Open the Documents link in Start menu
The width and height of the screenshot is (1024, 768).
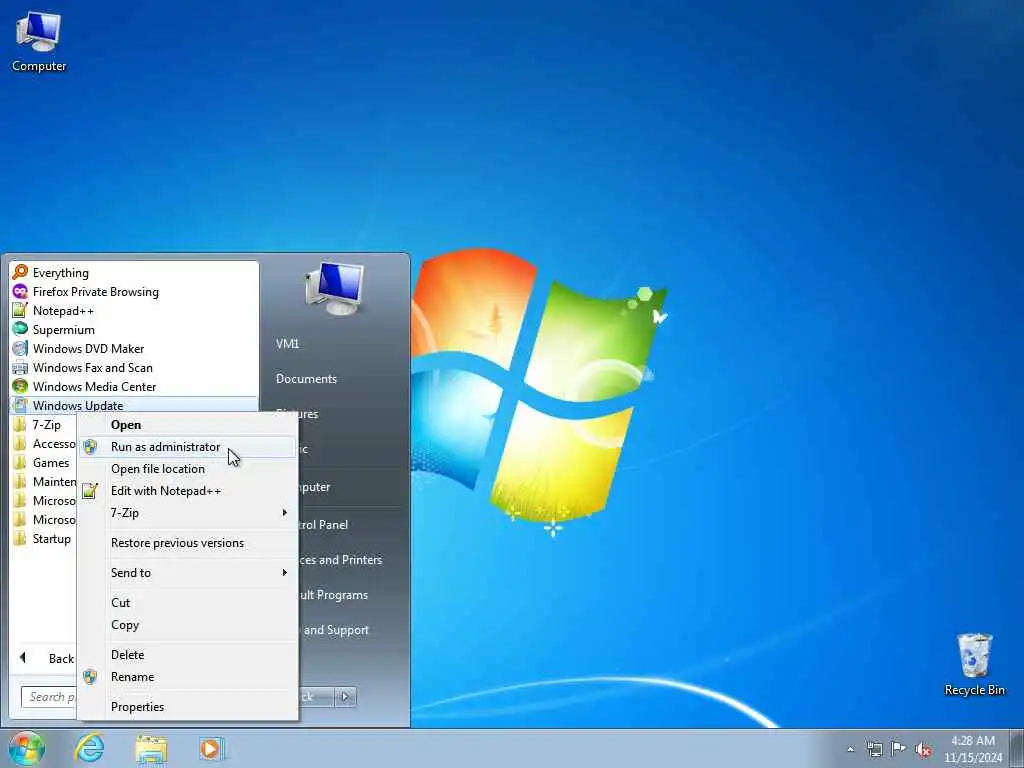coord(306,379)
